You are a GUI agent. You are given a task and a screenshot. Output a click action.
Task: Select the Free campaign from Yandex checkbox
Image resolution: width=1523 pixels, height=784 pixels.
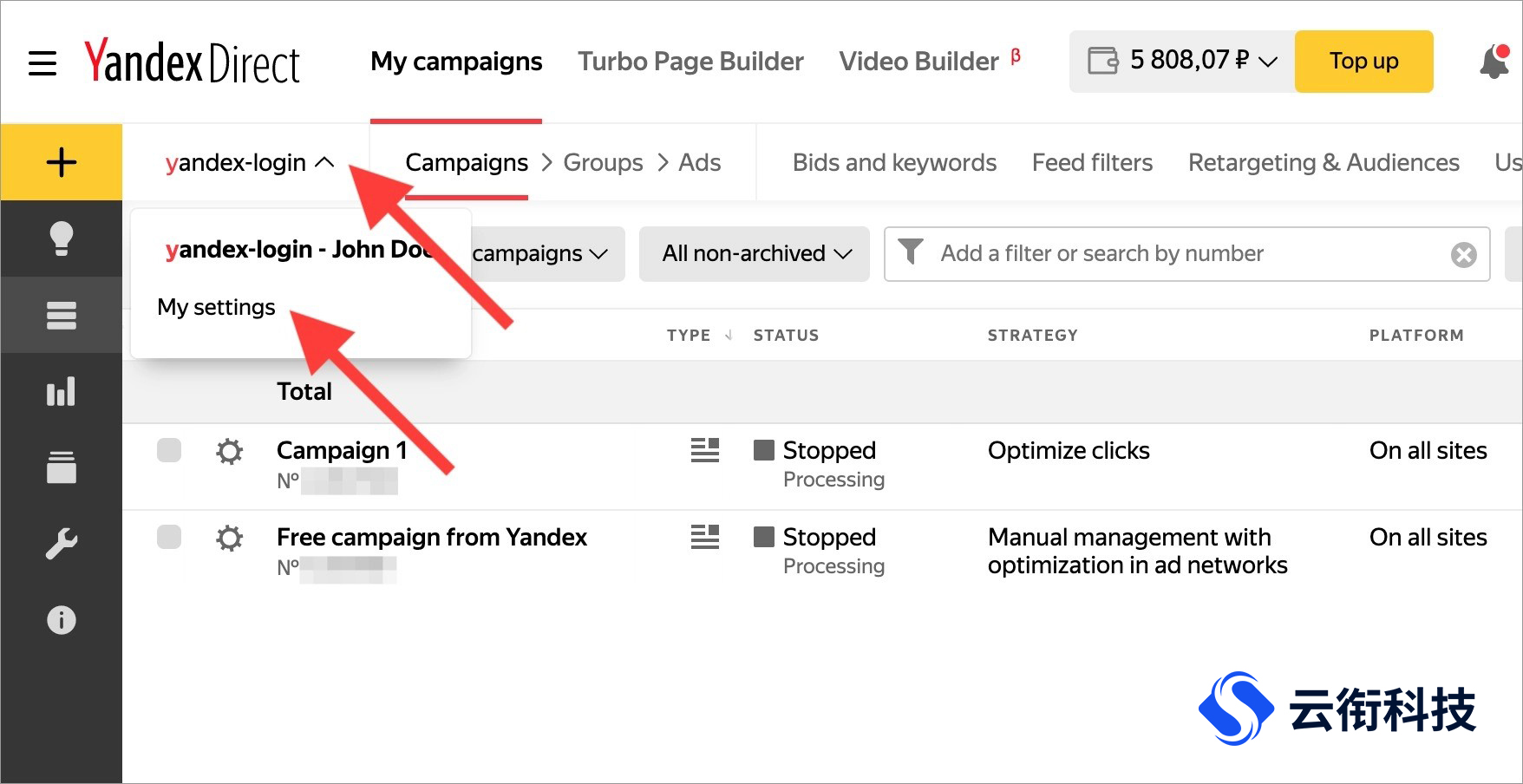point(169,537)
